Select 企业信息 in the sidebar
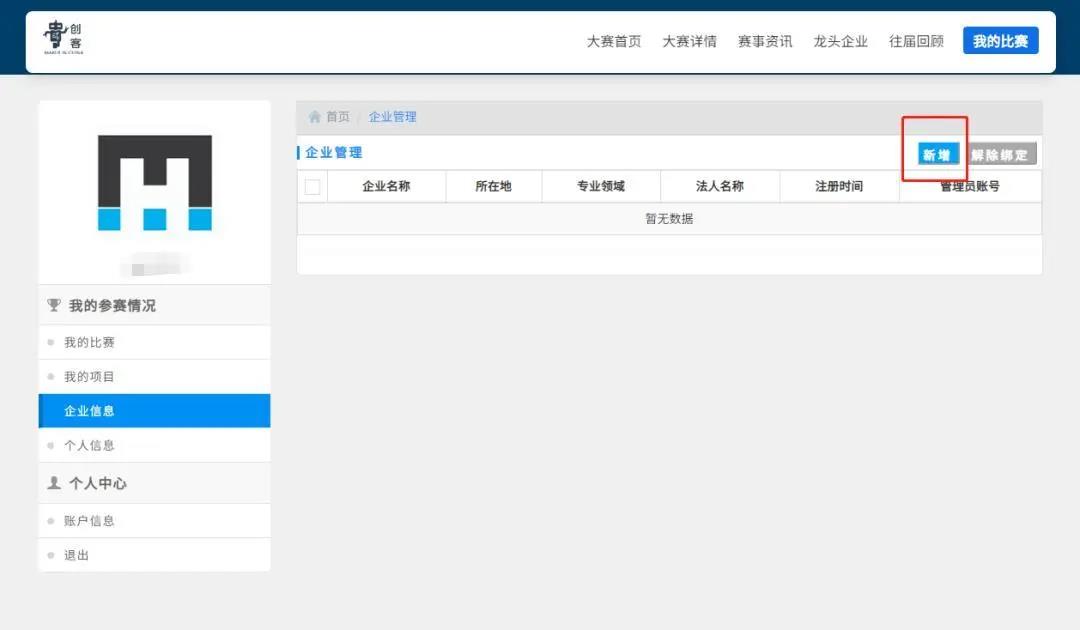This screenshot has width=1080, height=630. pos(89,411)
